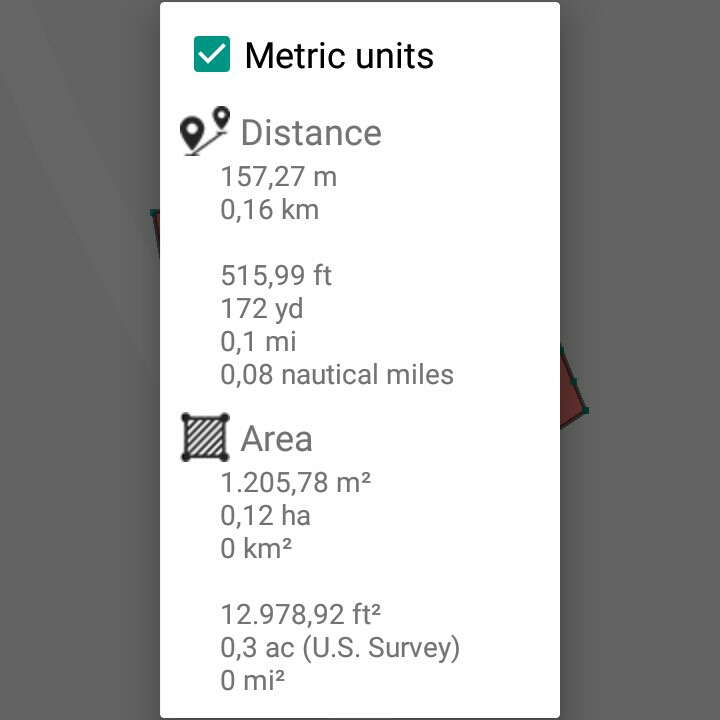Tap the 0,3 ac (U.S. Survey) value
This screenshot has width=720, height=720.
(340, 648)
